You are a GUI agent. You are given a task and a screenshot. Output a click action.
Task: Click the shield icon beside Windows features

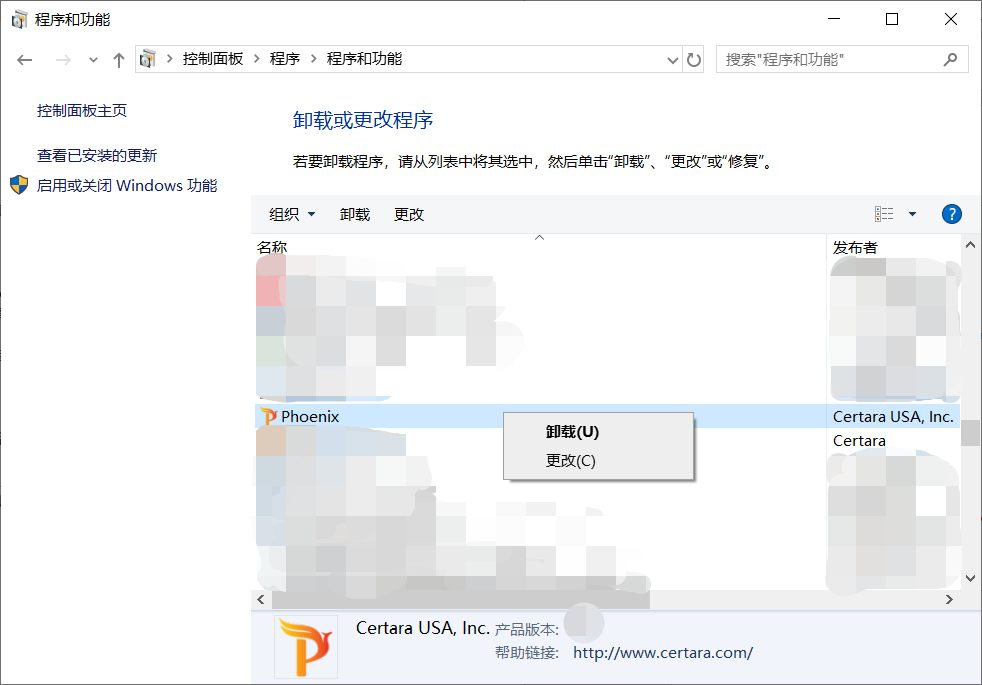click(19, 185)
